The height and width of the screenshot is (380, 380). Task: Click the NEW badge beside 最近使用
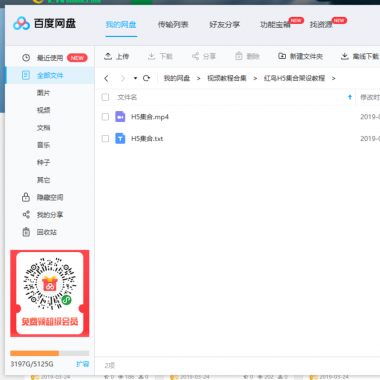tap(77, 58)
